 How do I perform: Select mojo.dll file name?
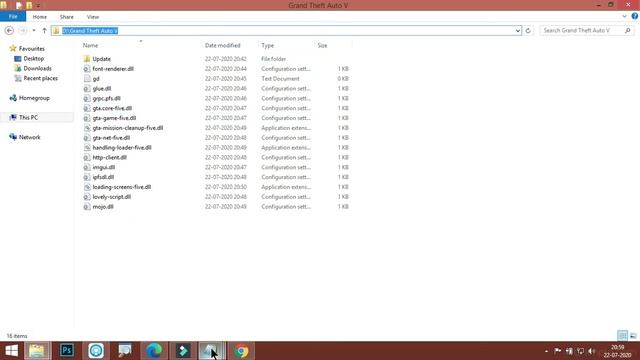pos(103,207)
